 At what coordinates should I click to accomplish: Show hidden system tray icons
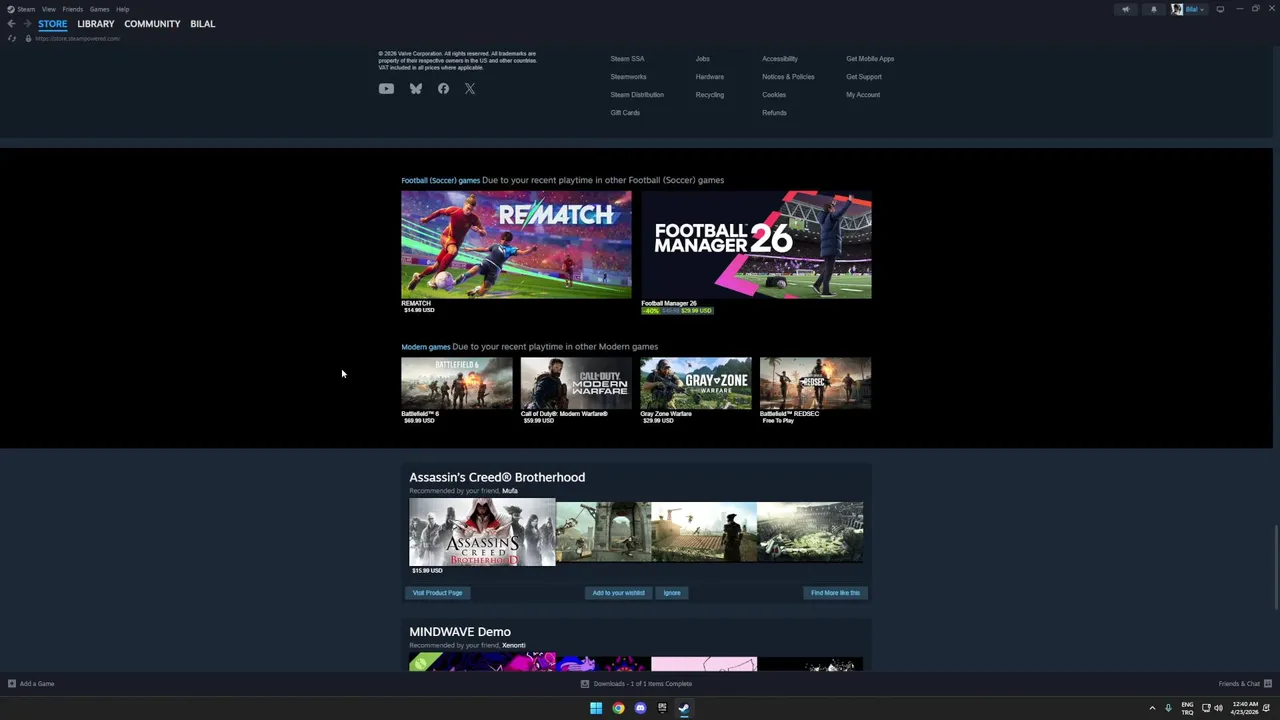click(1152, 708)
